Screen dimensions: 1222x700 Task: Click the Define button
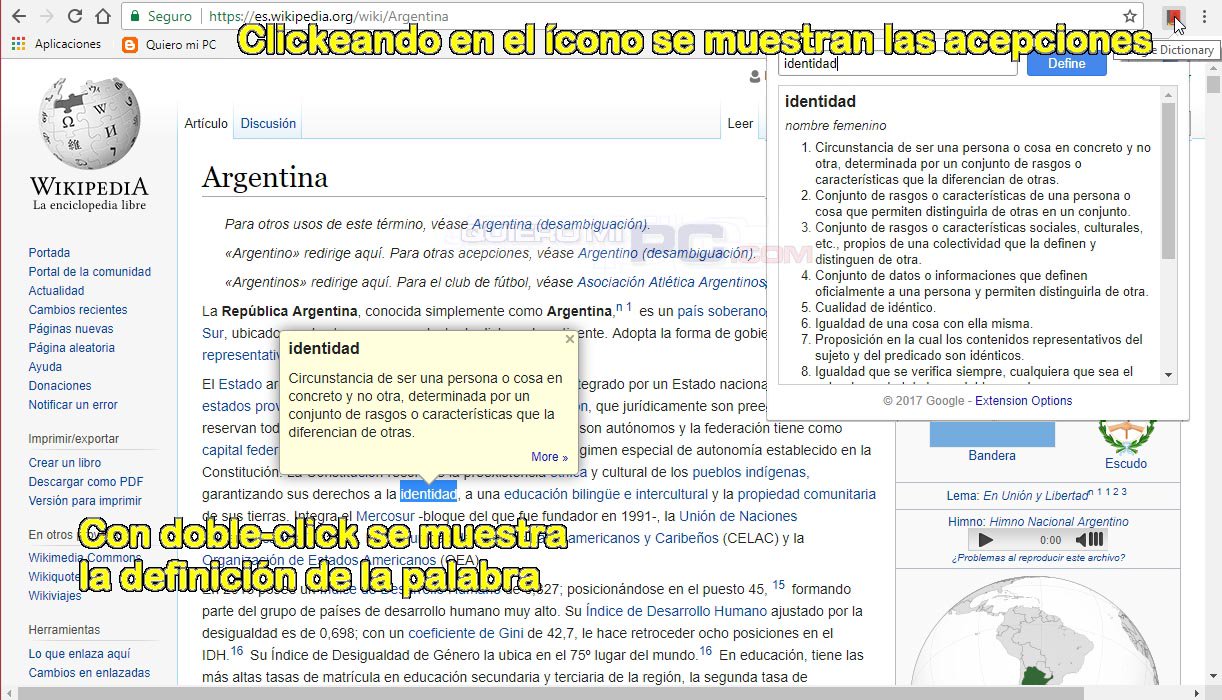pos(1067,63)
